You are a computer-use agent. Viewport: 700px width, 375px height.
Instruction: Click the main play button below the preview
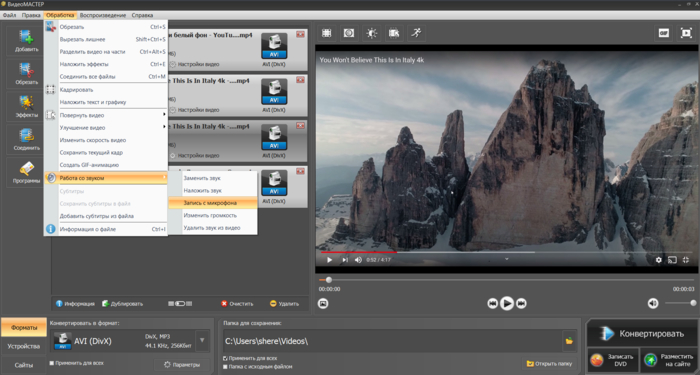[x=507, y=304]
